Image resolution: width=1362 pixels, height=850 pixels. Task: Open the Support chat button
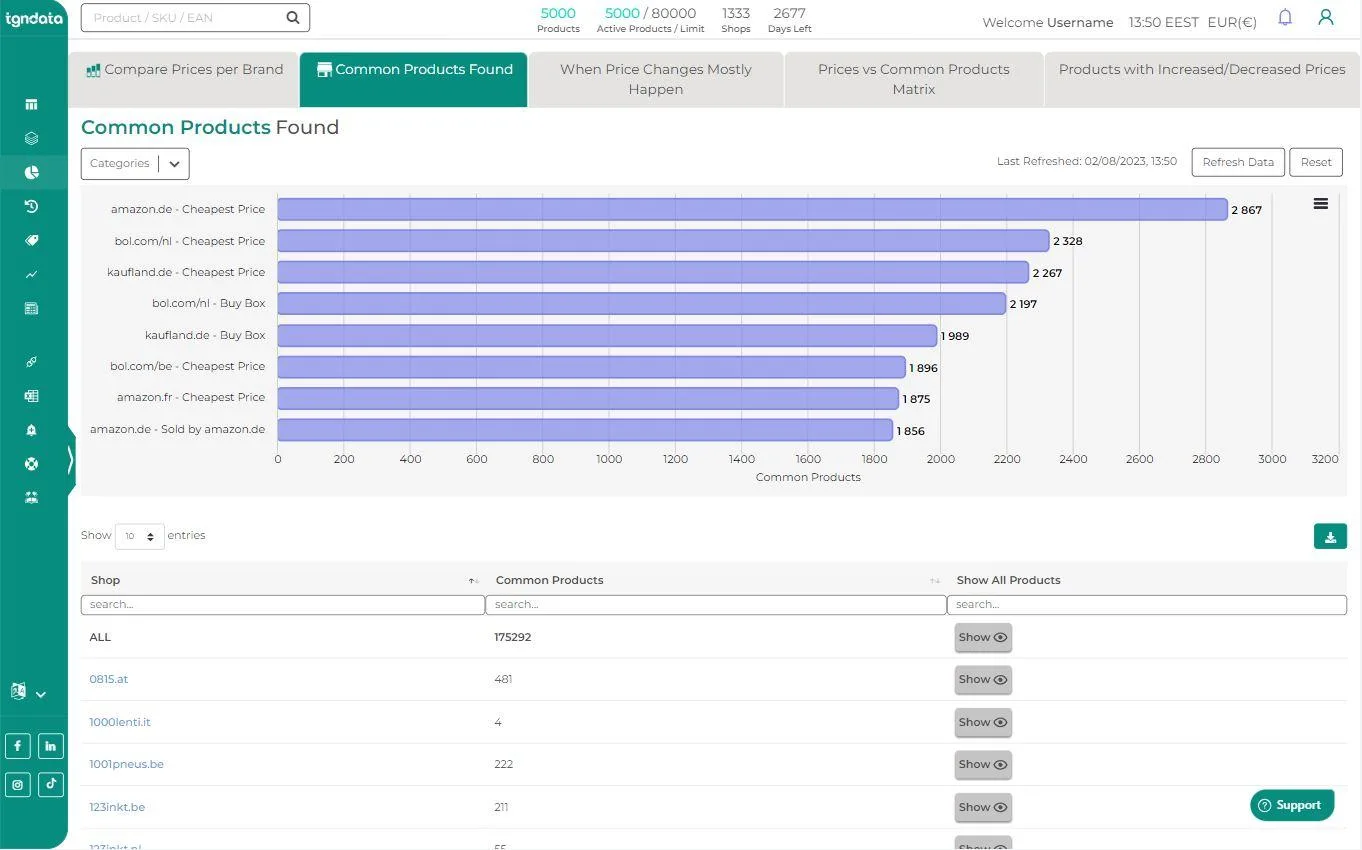[1292, 806]
